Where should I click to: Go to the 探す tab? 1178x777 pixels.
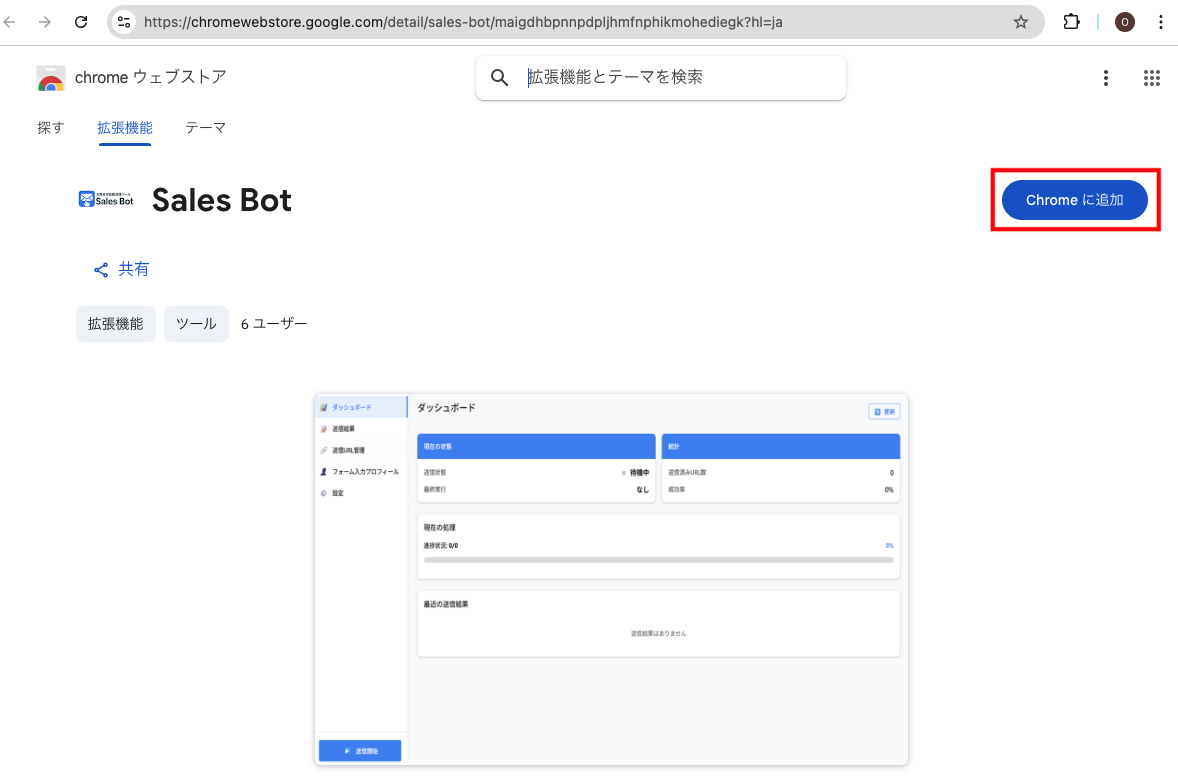(x=50, y=128)
